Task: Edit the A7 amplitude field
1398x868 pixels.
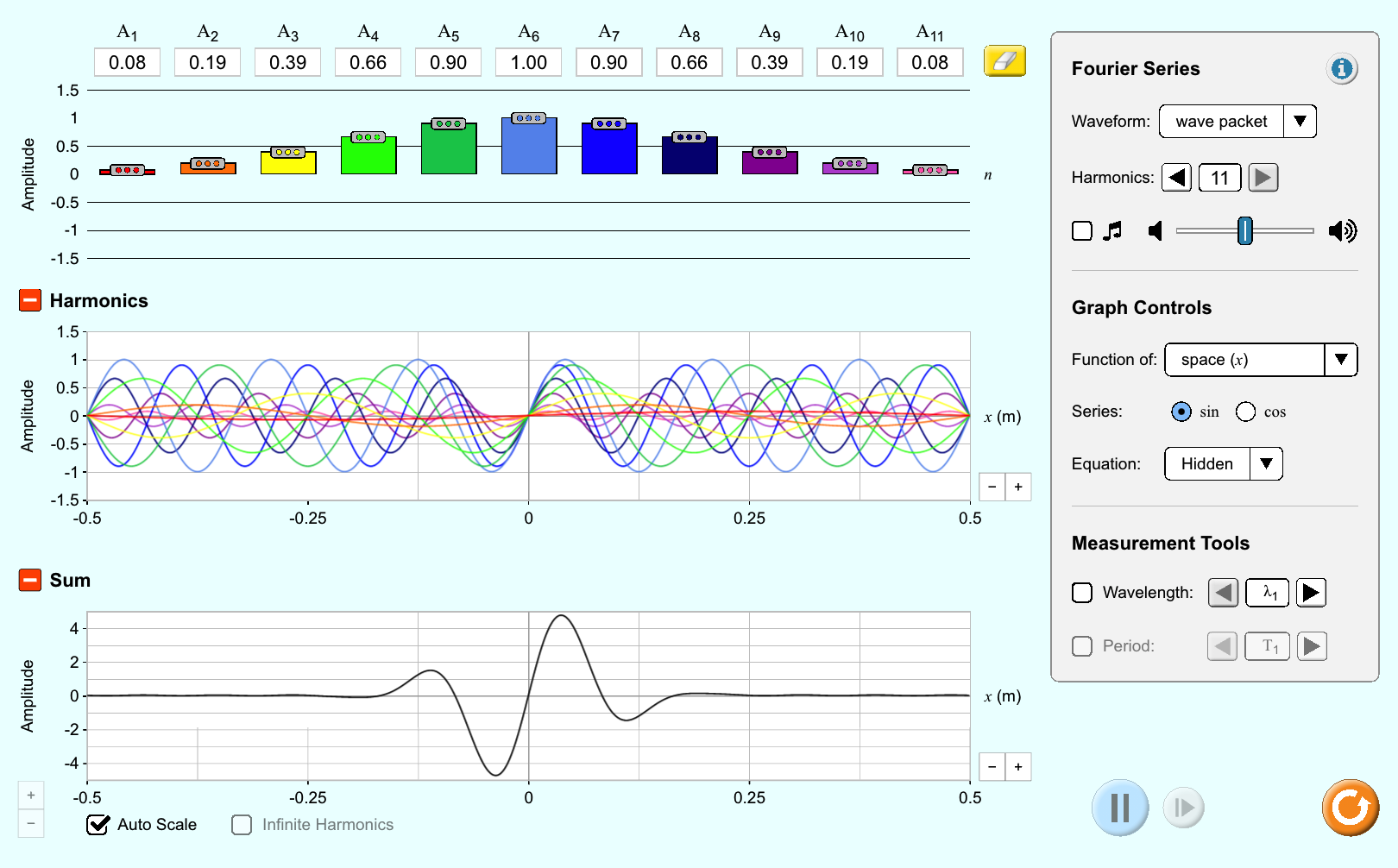Action: click(608, 63)
